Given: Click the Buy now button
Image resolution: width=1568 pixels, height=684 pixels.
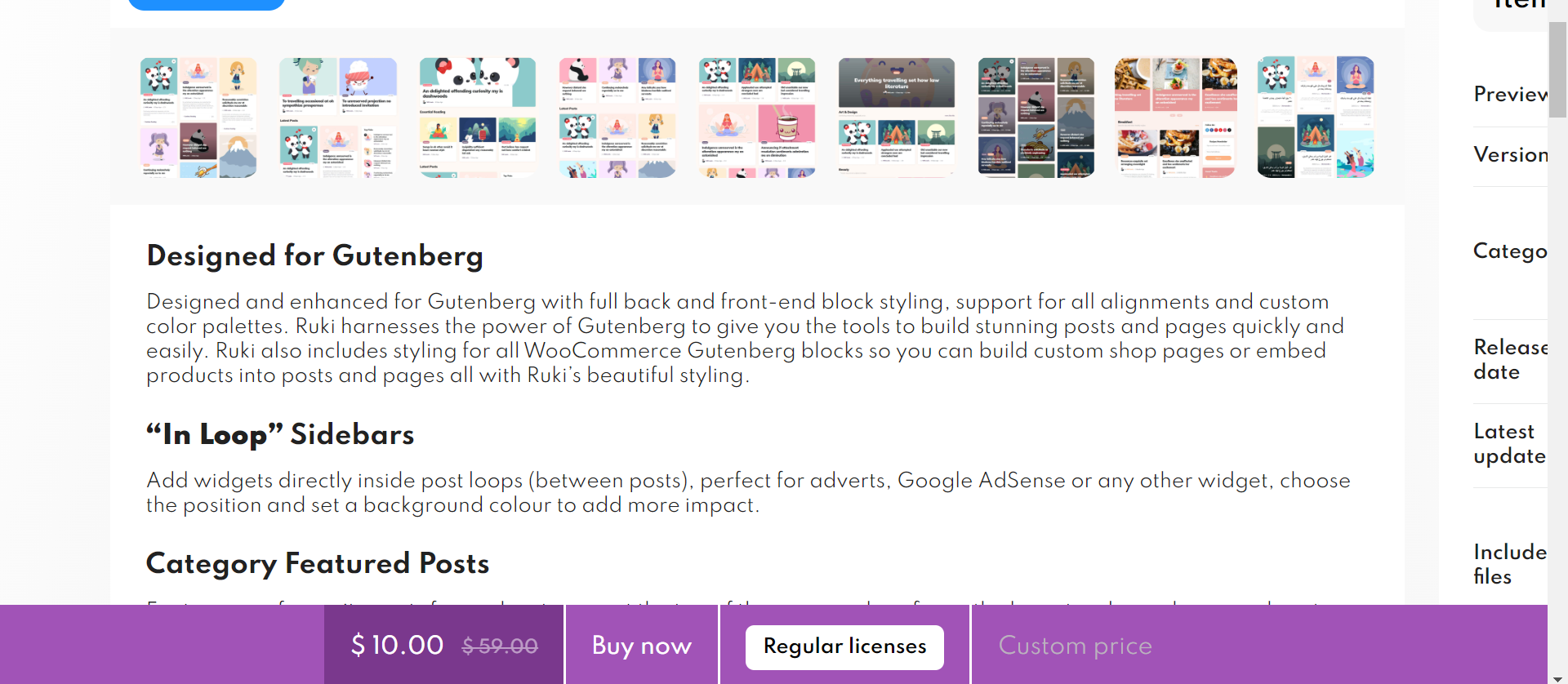Looking at the screenshot, I should [642, 645].
